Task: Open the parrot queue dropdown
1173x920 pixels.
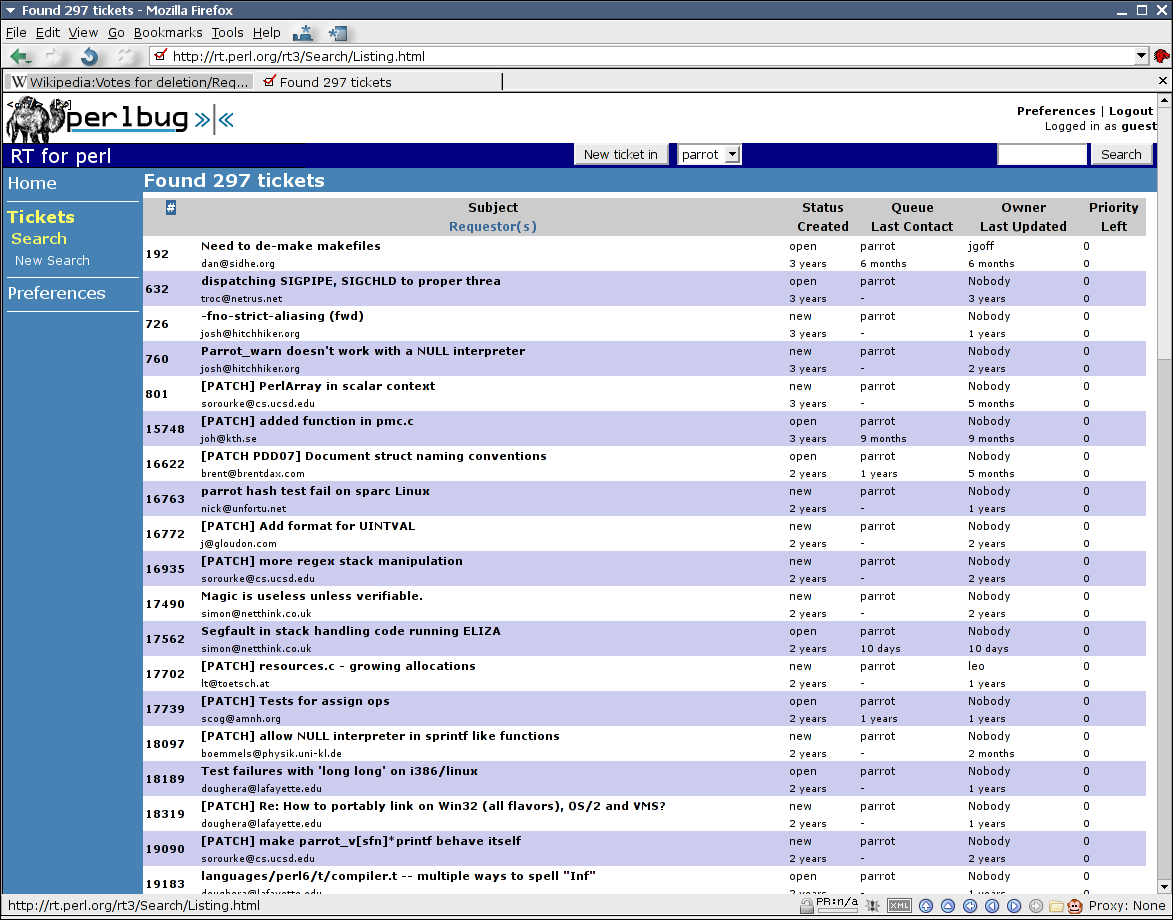Action: 708,154
